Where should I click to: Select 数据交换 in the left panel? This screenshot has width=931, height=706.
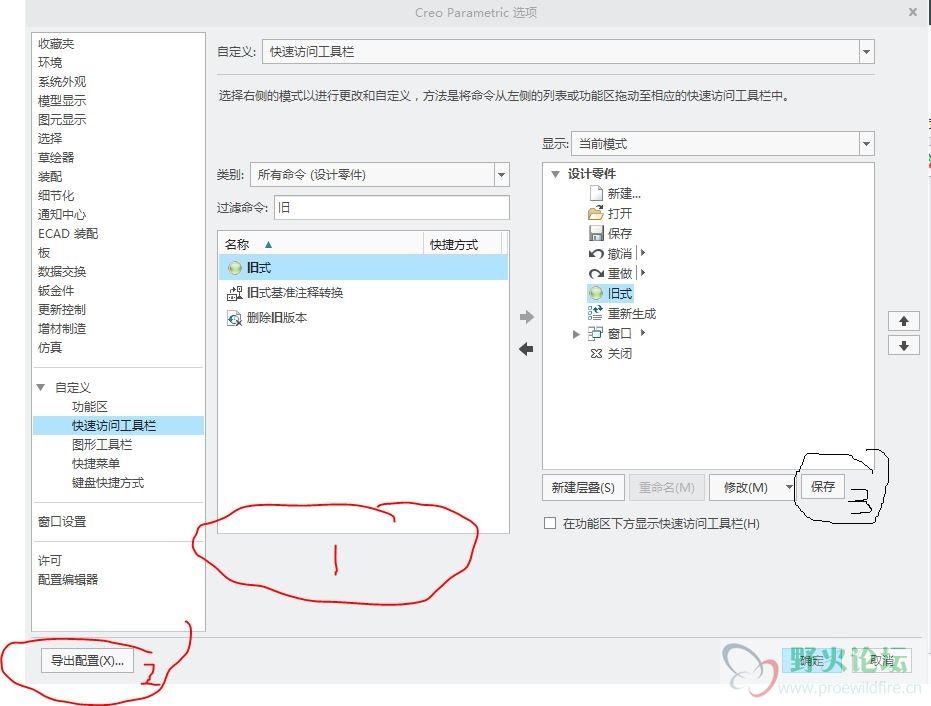pyautogui.click(x=62, y=271)
